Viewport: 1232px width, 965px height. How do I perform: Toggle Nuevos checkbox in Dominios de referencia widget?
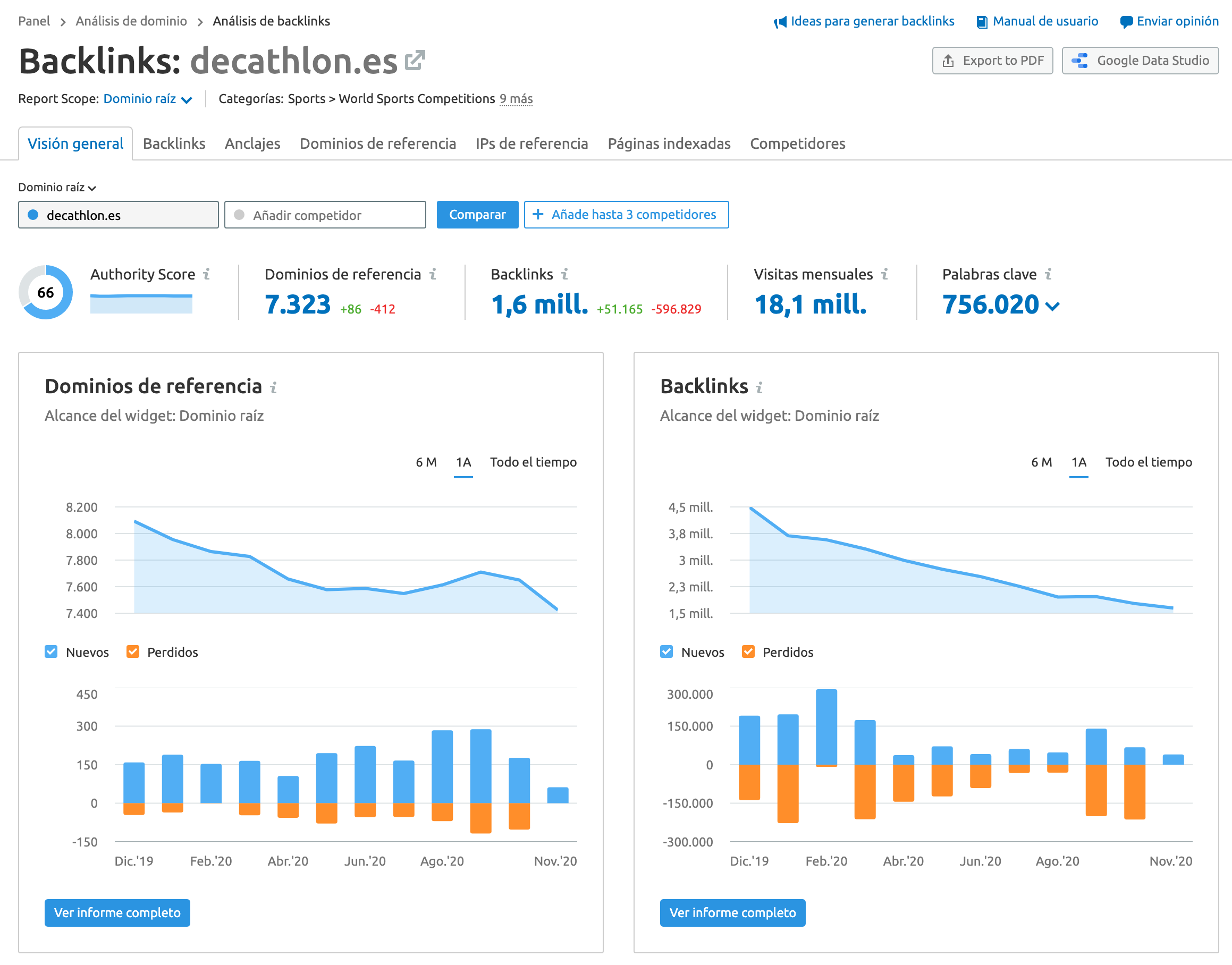tap(52, 651)
